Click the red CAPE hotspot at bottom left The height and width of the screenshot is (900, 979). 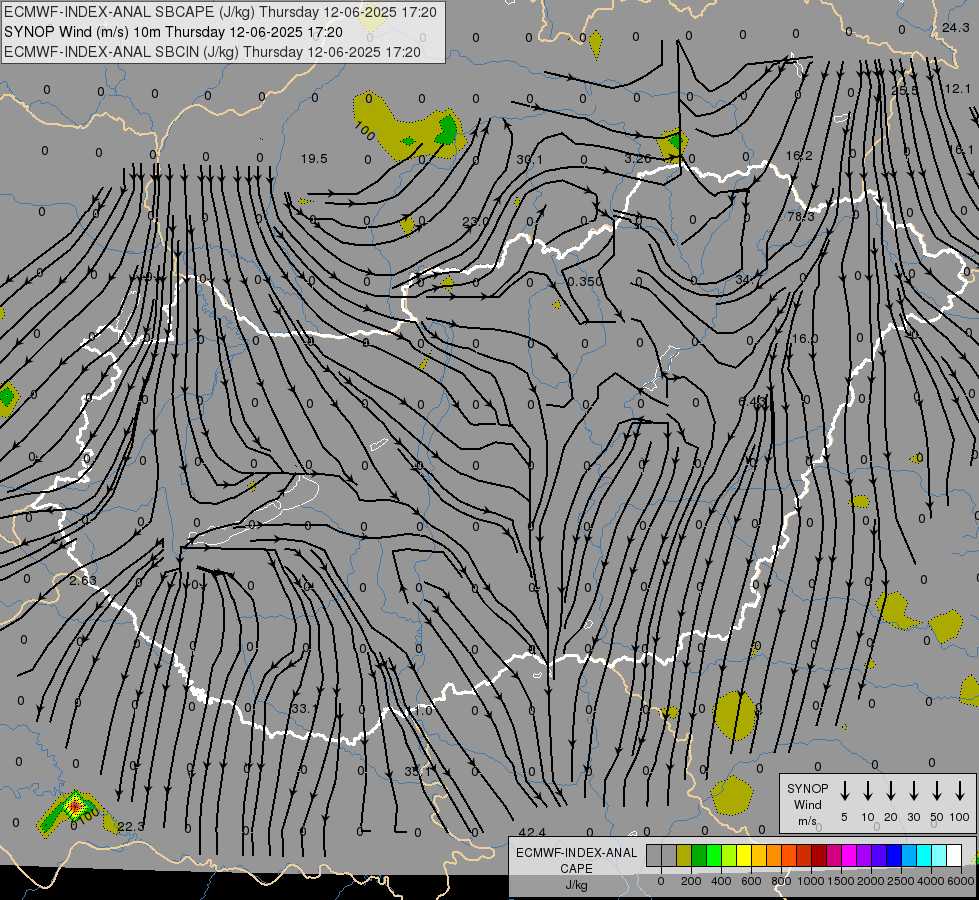(75, 806)
